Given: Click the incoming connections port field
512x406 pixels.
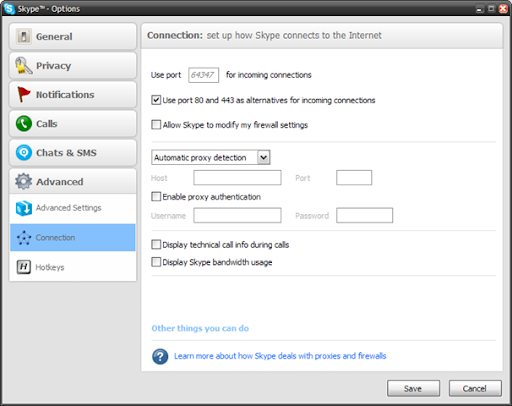Looking at the screenshot, I should tap(203, 75).
